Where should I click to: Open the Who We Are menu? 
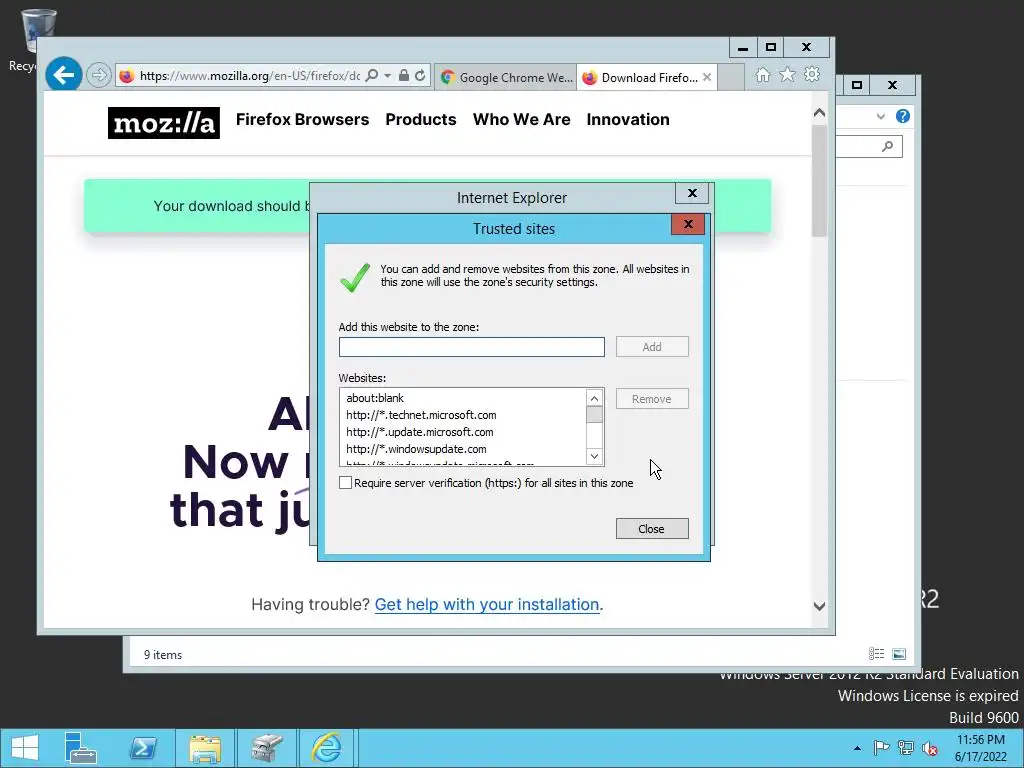point(521,120)
